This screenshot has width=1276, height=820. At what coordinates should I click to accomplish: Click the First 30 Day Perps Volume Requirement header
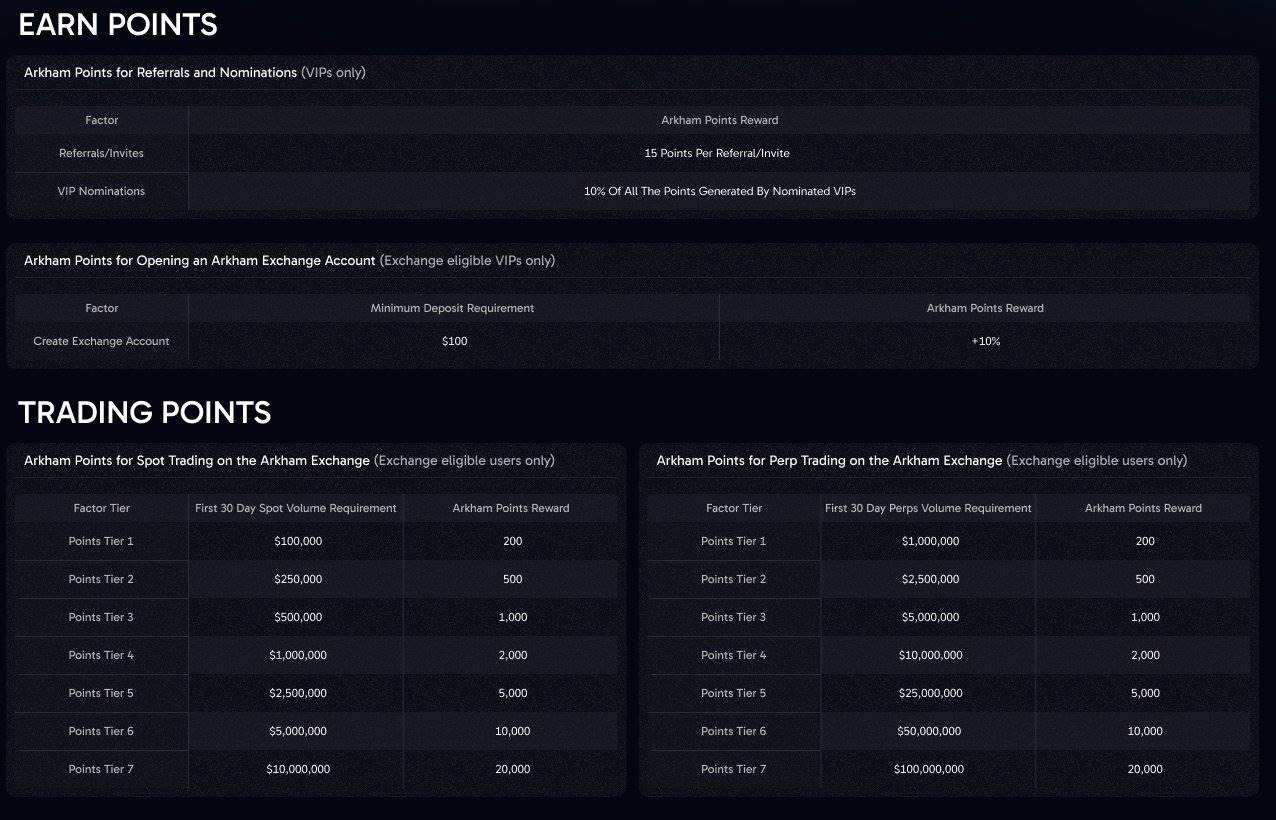coord(928,508)
